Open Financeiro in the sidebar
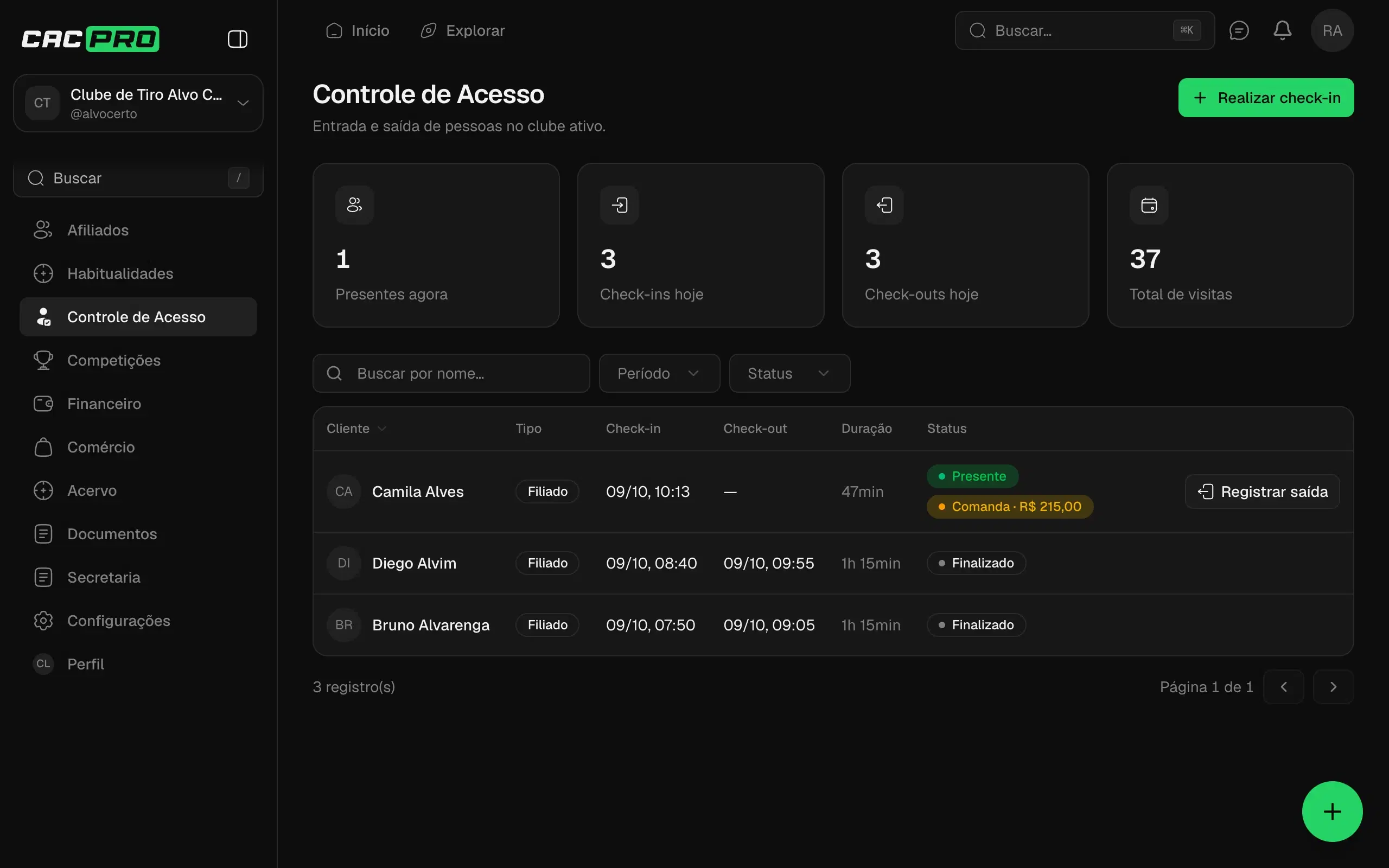Screen dimensions: 1389x868 click(138, 404)
